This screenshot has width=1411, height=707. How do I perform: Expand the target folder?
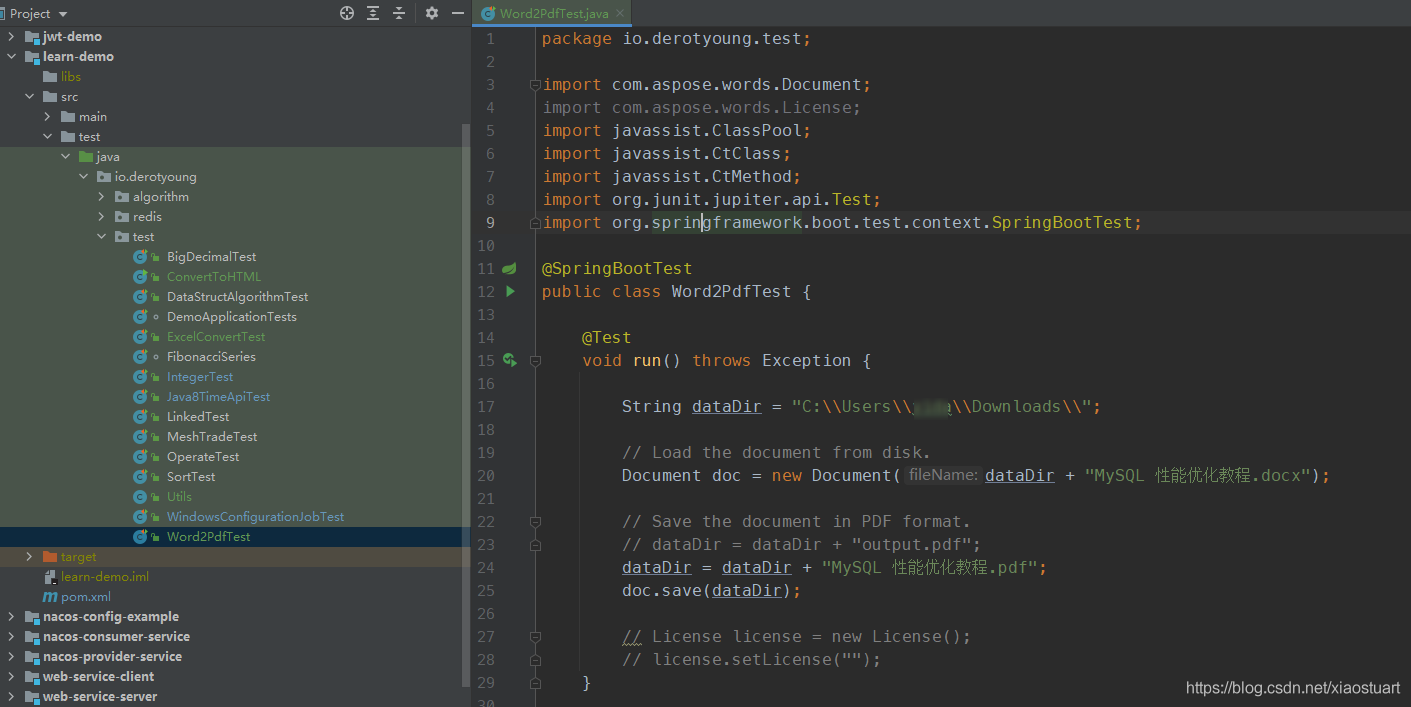click(x=30, y=557)
